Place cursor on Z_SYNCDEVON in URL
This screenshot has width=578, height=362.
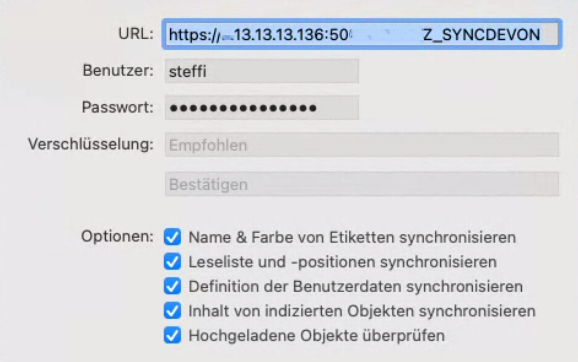click(481, 35)
